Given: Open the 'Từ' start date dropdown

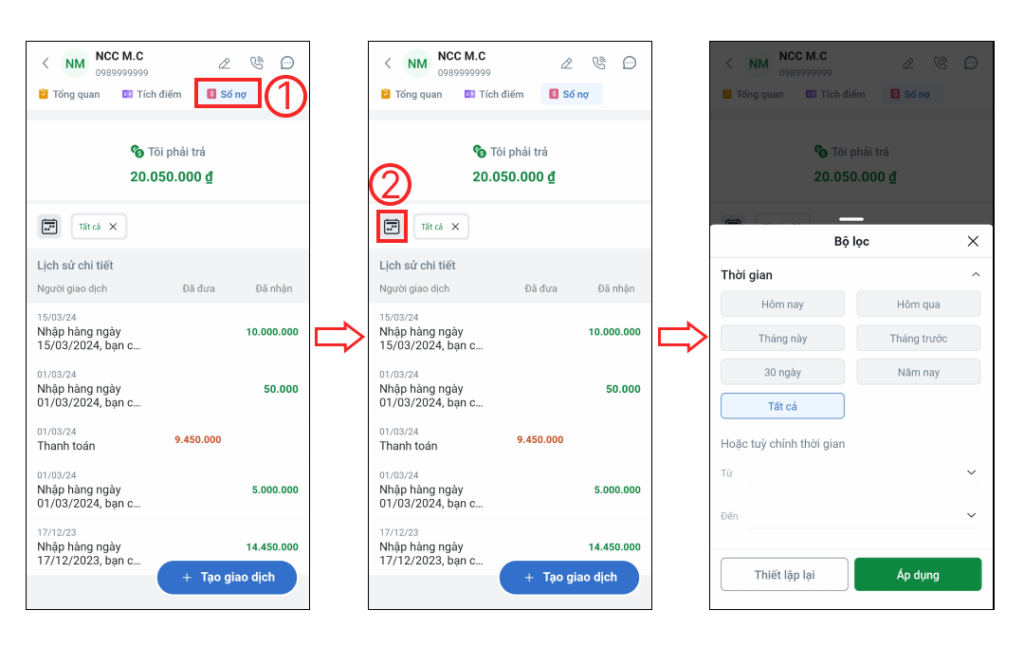Looking at the screenshot, I should tap(850, 473).
